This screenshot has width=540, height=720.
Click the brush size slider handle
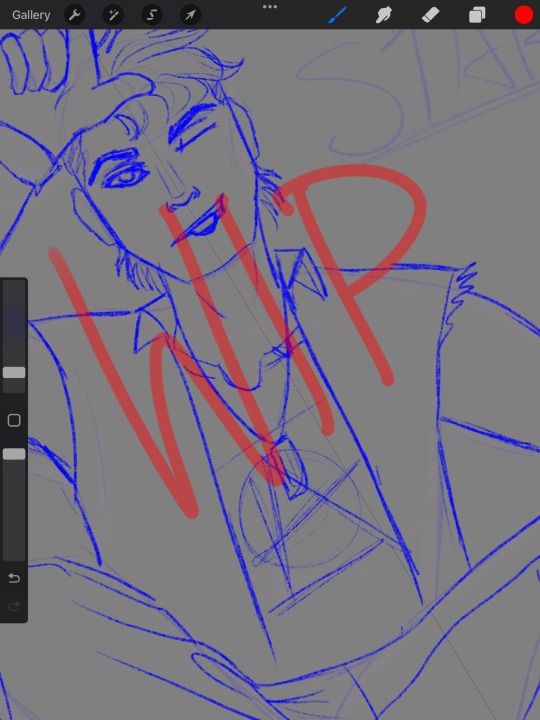pyautogui.click(x=14, y=372)
